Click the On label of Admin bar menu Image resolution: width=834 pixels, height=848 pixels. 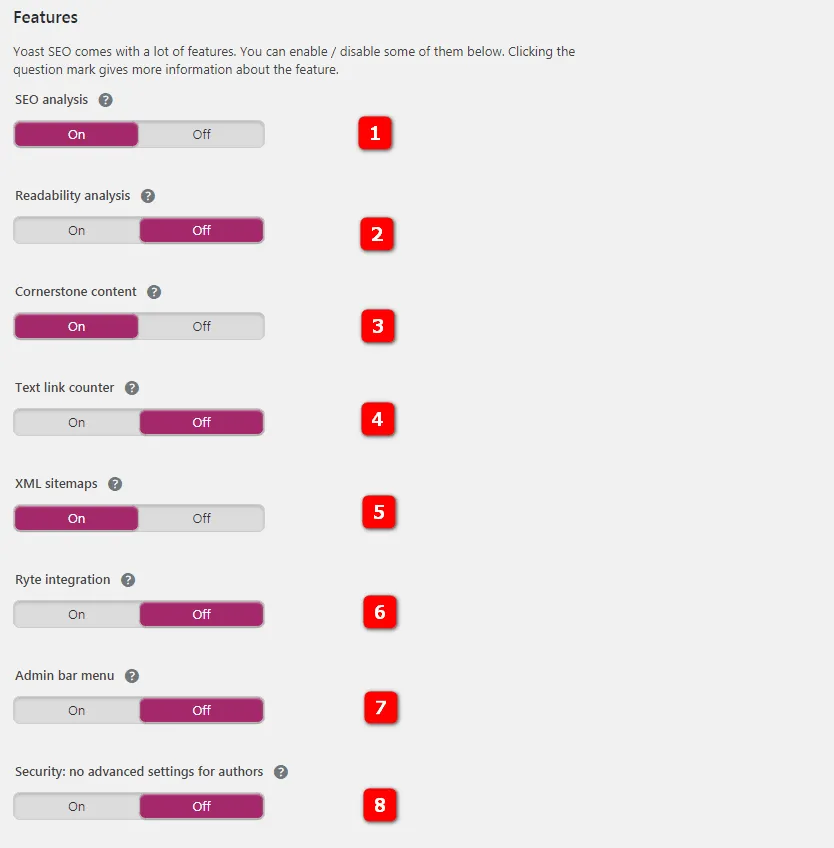(76, 710)
